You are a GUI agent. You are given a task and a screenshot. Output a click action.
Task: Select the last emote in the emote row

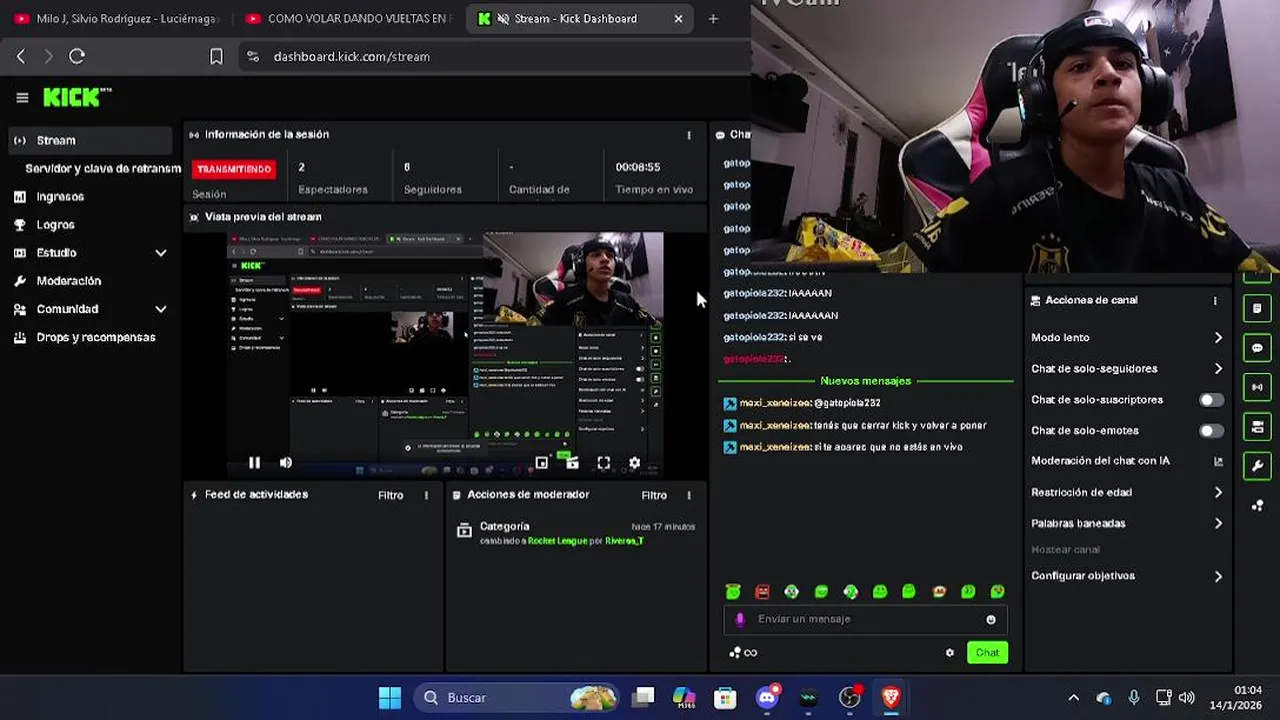(x=997, y=592)
